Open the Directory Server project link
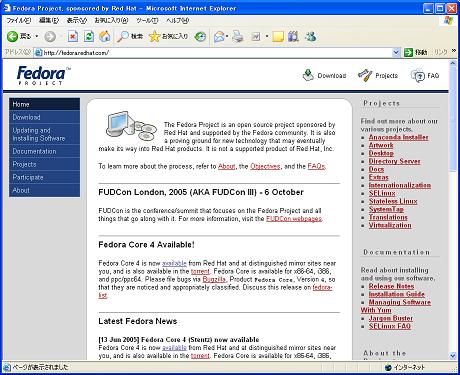Viewport: 460px width, 375px height. coord(394,161)
